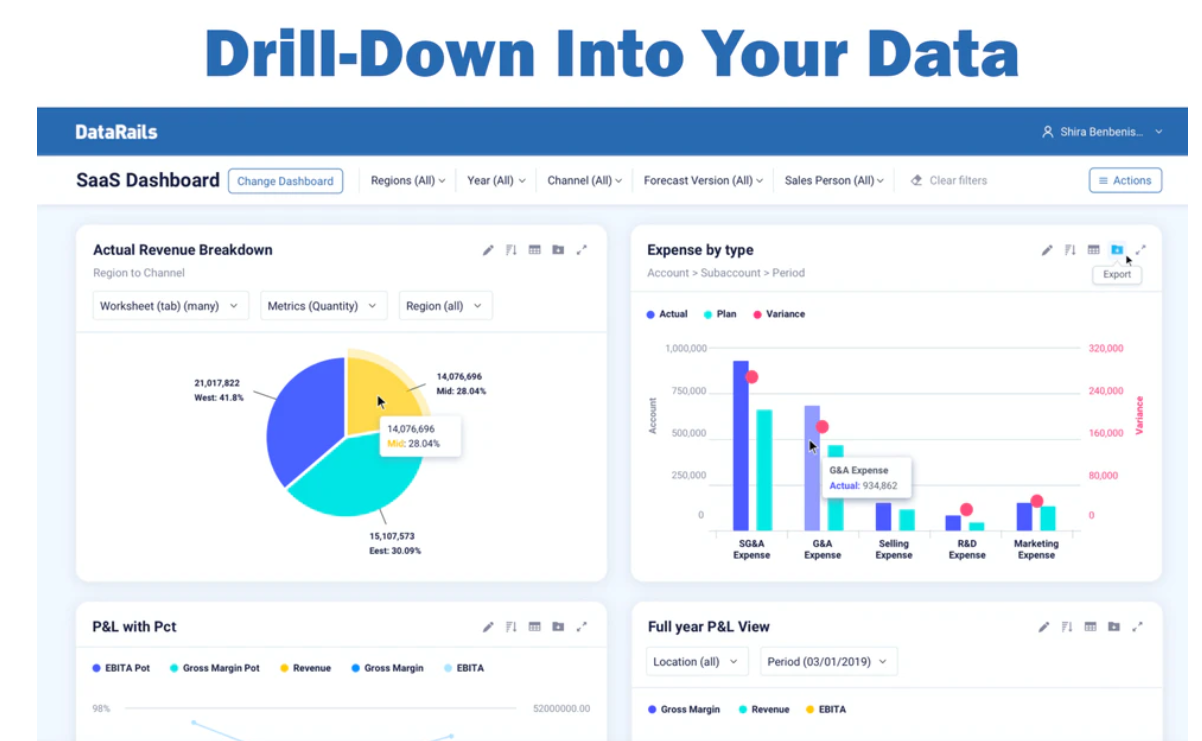Screen dimensions: 1202x741
Task: Open the edit pencil icon on Actual Revenue Breakdown
Action: click(487, 250)
